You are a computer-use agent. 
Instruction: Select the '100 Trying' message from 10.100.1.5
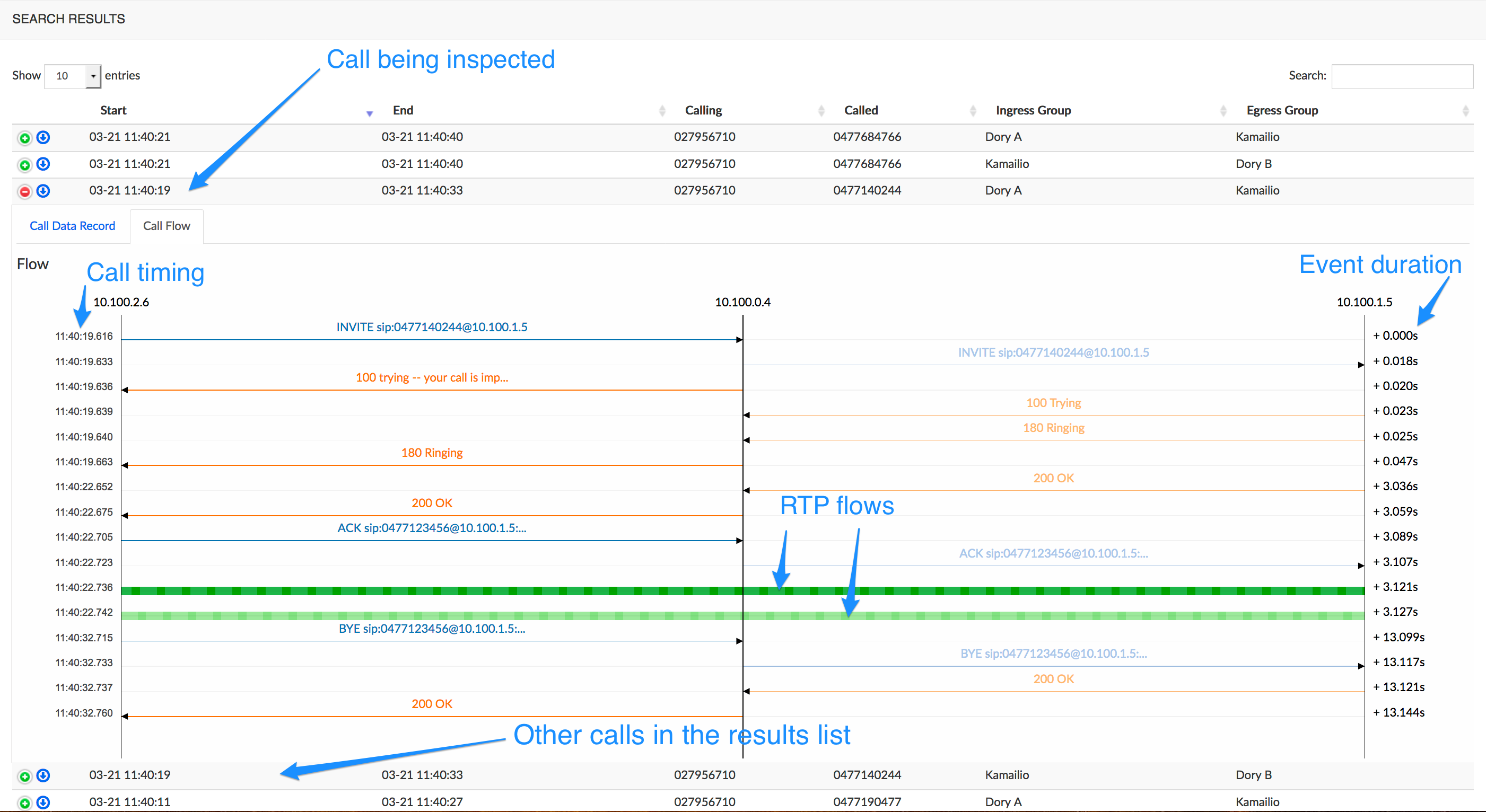click(x=1053, y=402)
